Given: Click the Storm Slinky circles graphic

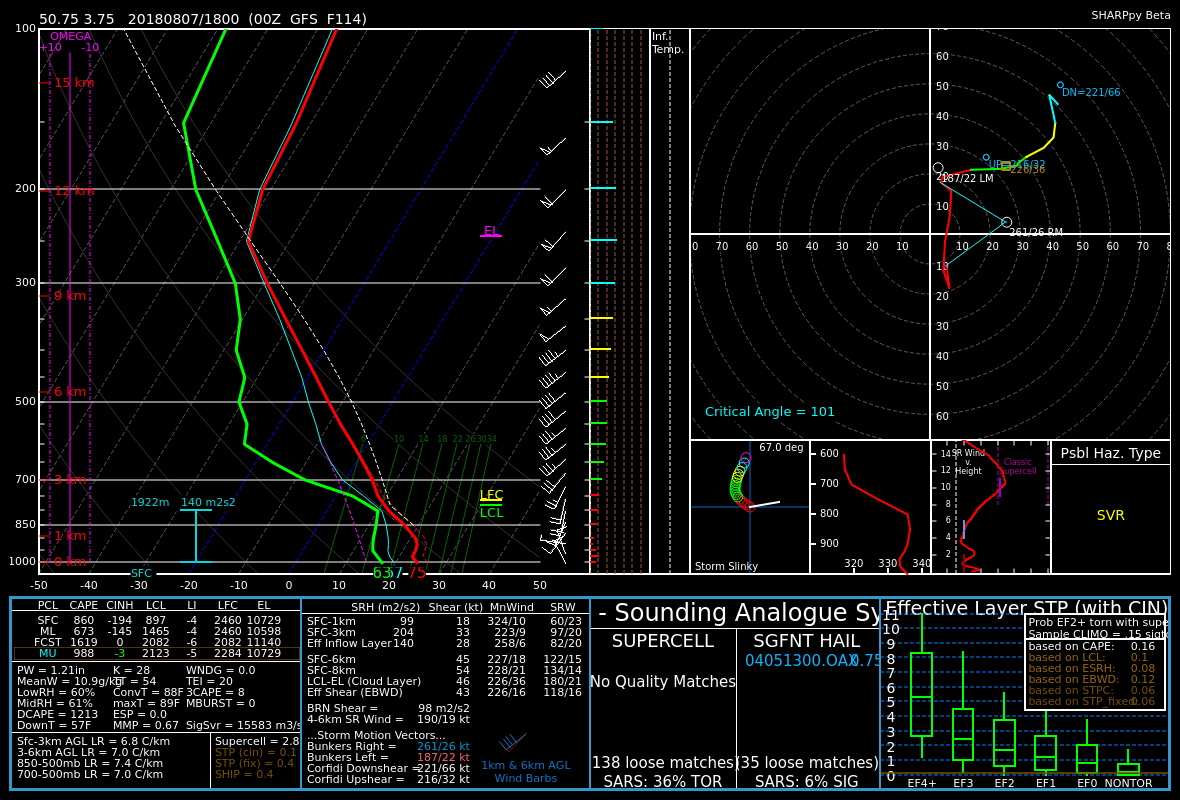Looking at the screenshot, I should pos(739,482).
